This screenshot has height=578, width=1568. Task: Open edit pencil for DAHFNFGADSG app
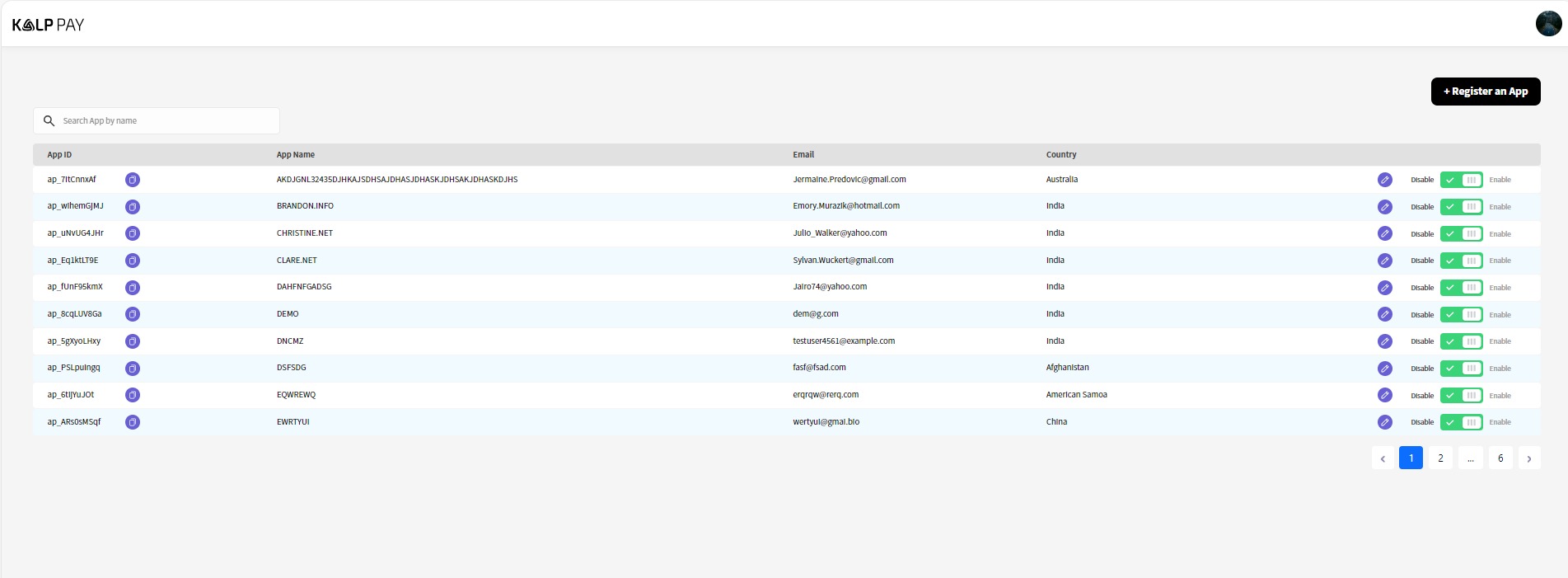[x=1384, y=288]
